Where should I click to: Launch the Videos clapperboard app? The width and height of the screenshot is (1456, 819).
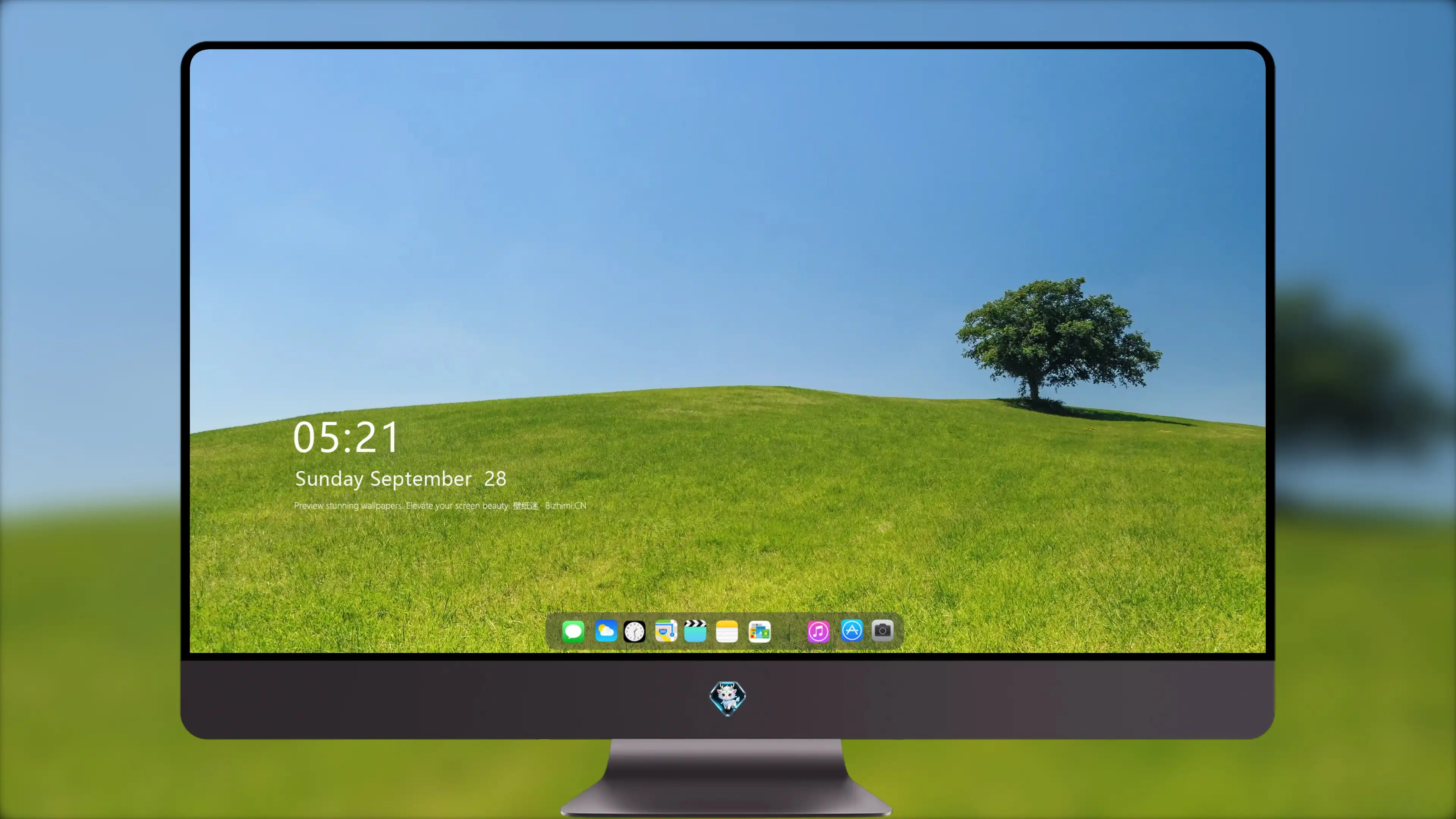tap(695, 631)
